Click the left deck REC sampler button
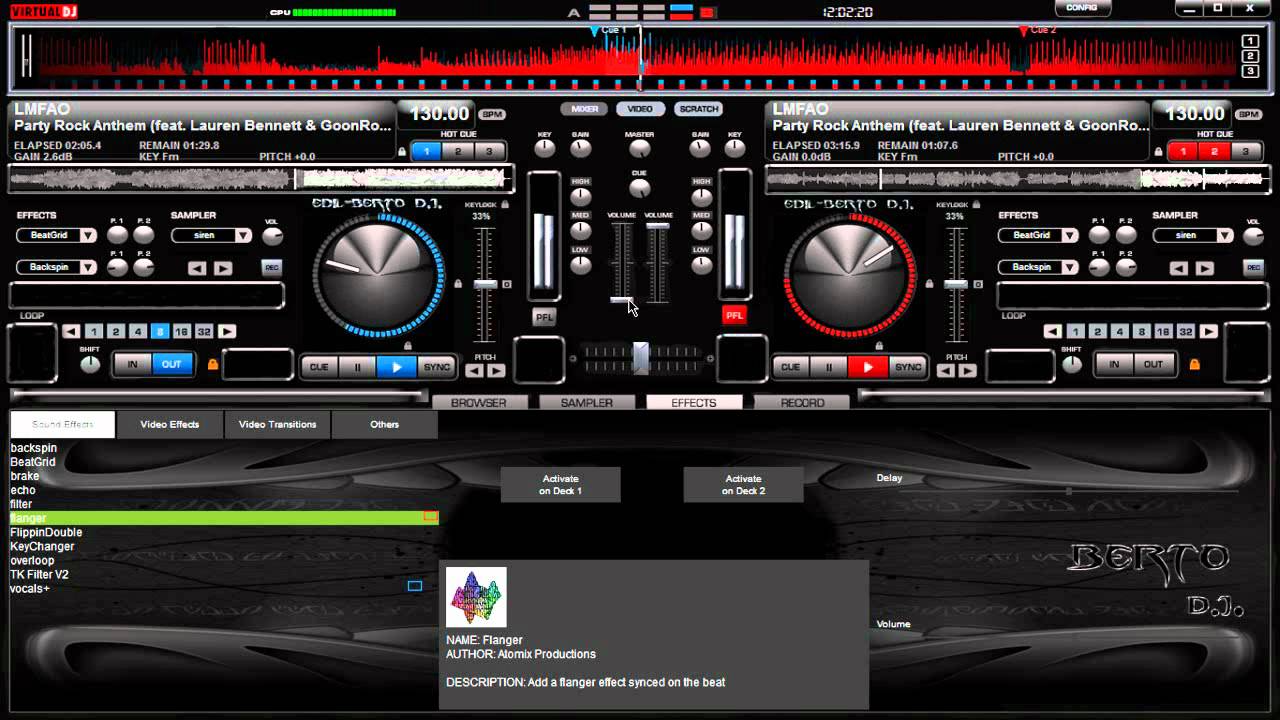The image size is (1280, 720). click(271, 268)
